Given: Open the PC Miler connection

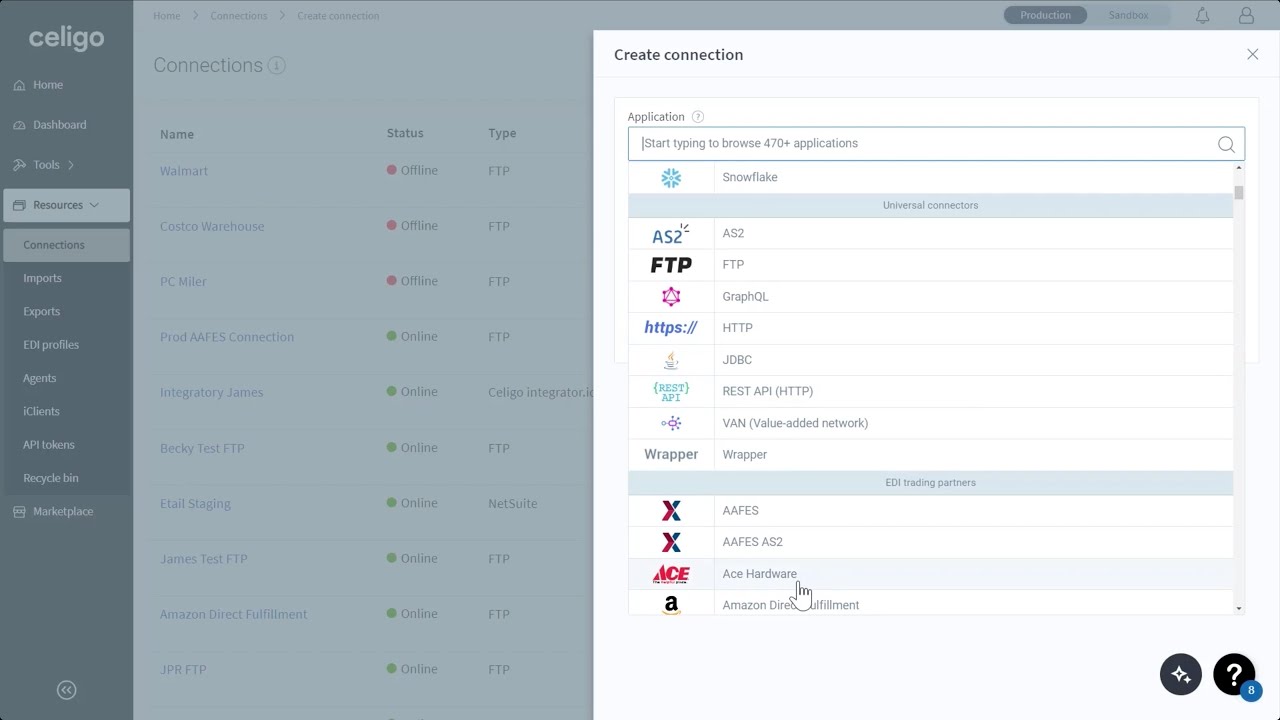Looking at the screenshot, I should (183, 282).
